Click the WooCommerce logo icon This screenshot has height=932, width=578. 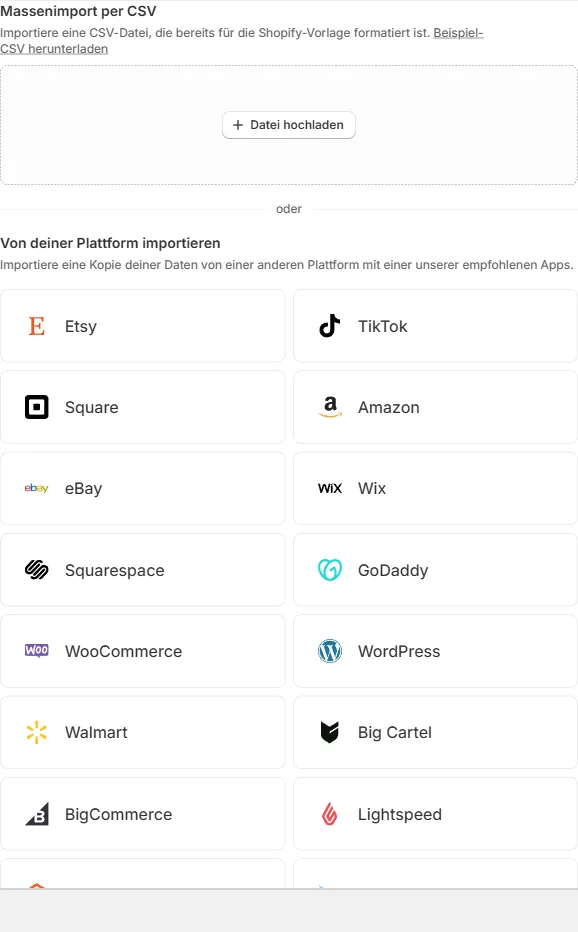(36, 650)
